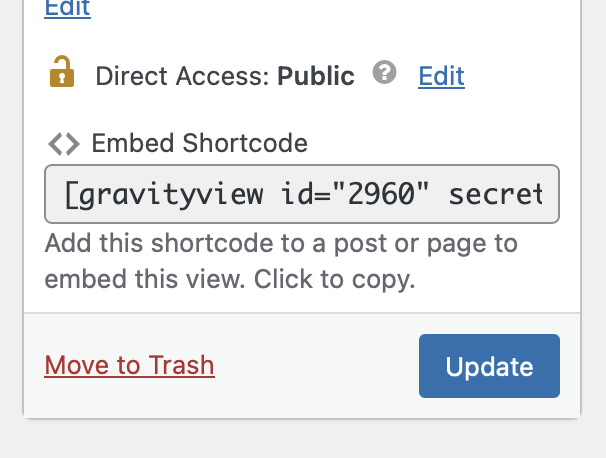Move this view to Trash
Screen dimensions: 606x458
click(x=129, y=365)
